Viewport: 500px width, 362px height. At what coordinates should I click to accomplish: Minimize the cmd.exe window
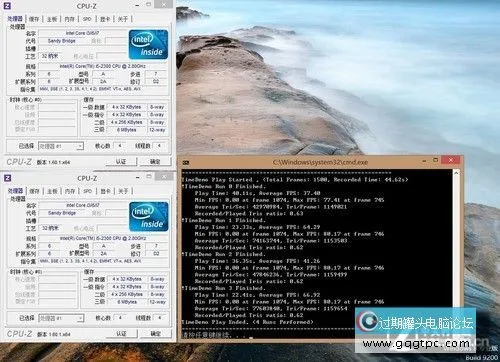pyautogui.click(x=424, y=161)
